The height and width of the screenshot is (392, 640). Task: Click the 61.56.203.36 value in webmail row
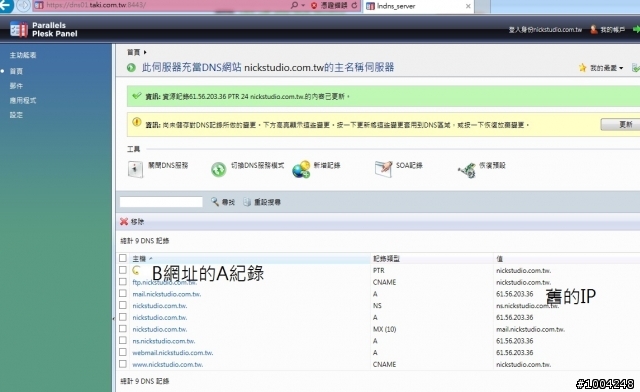tap(515, 352)
